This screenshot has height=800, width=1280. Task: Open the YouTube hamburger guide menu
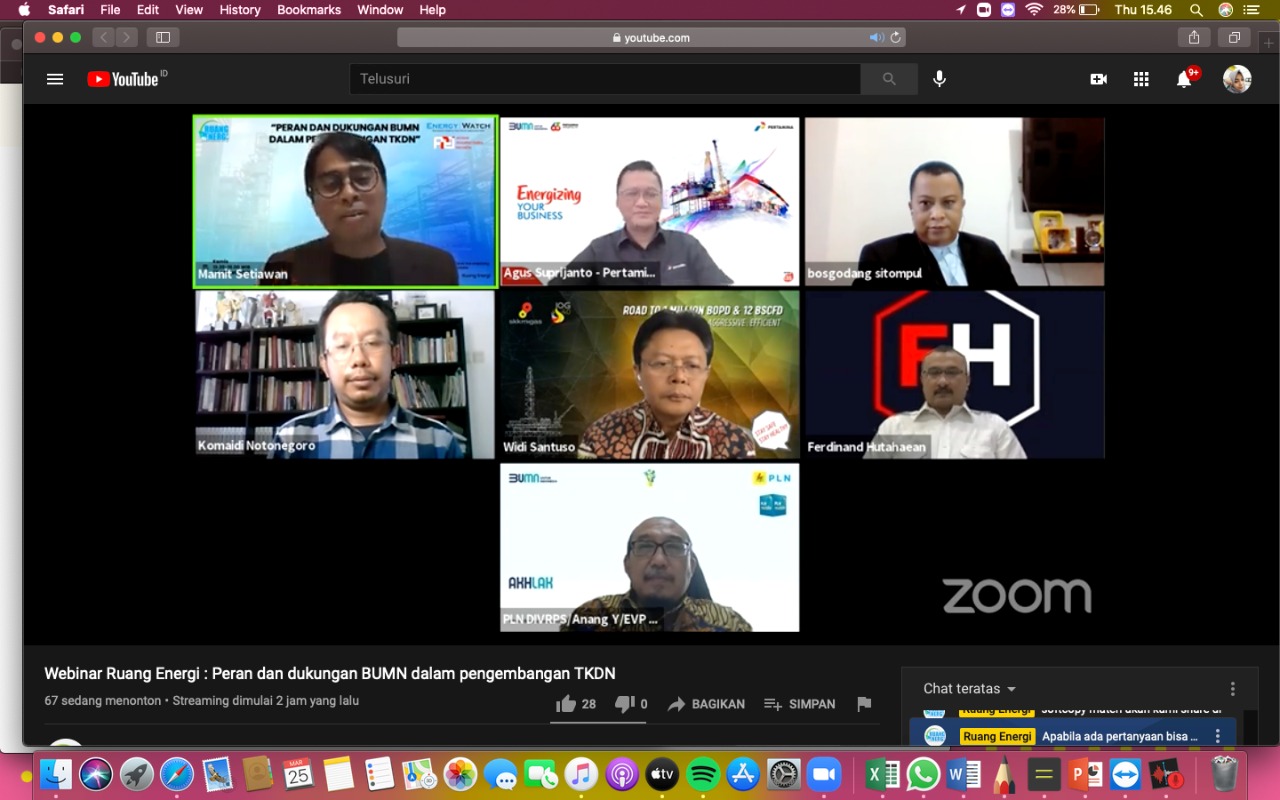point(55,79)
